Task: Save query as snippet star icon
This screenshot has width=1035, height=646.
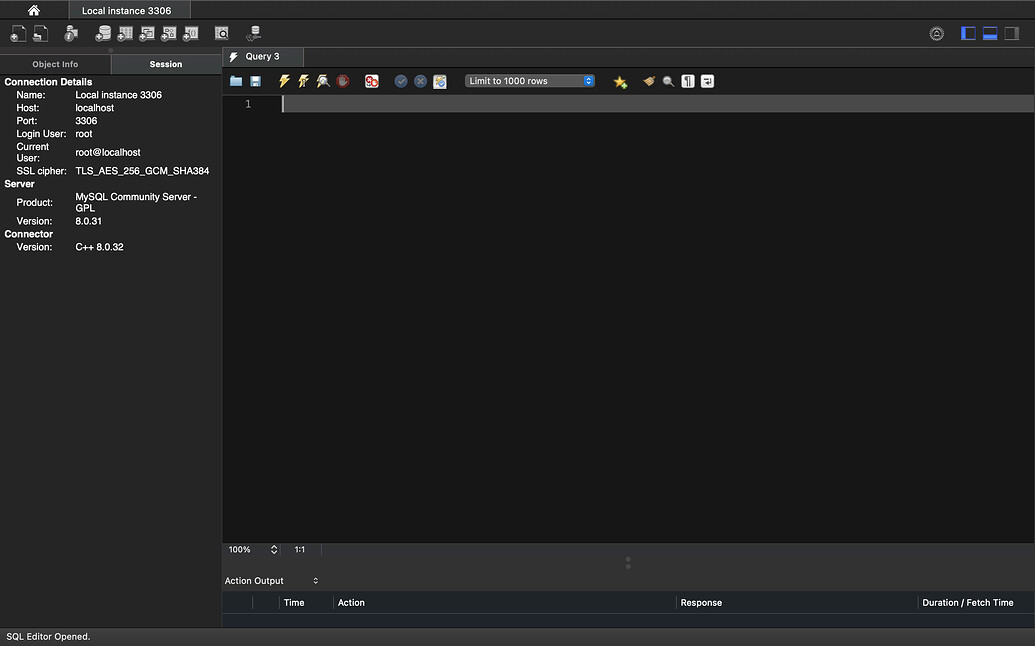Action: pos(620,82)
